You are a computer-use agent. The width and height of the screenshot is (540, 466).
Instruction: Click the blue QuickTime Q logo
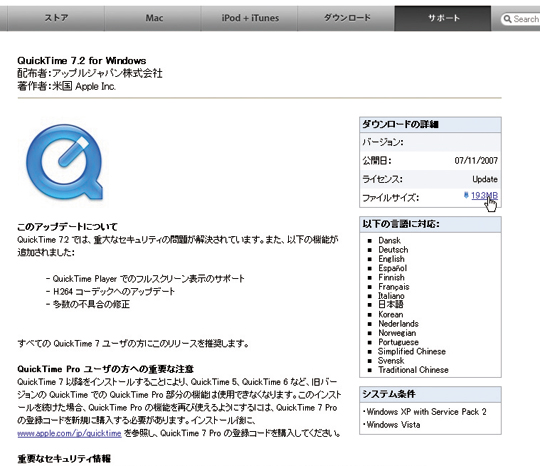[x=65, y=162]
